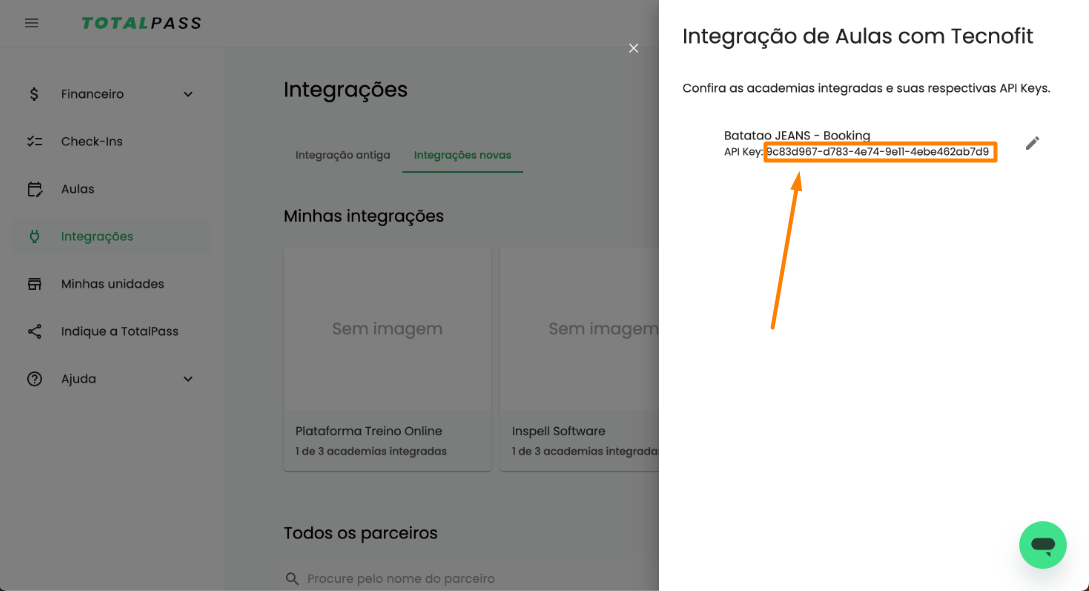The width and height of the screenshot is (1089, 591).
Task: Click the Aulas calendar icon
Action: coord(34,189)
